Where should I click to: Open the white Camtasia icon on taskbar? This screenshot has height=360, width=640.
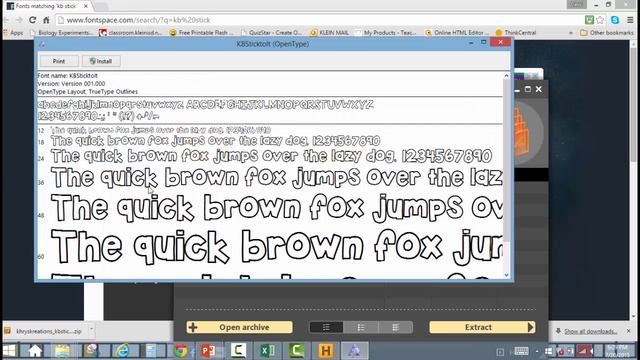(238, 351)
